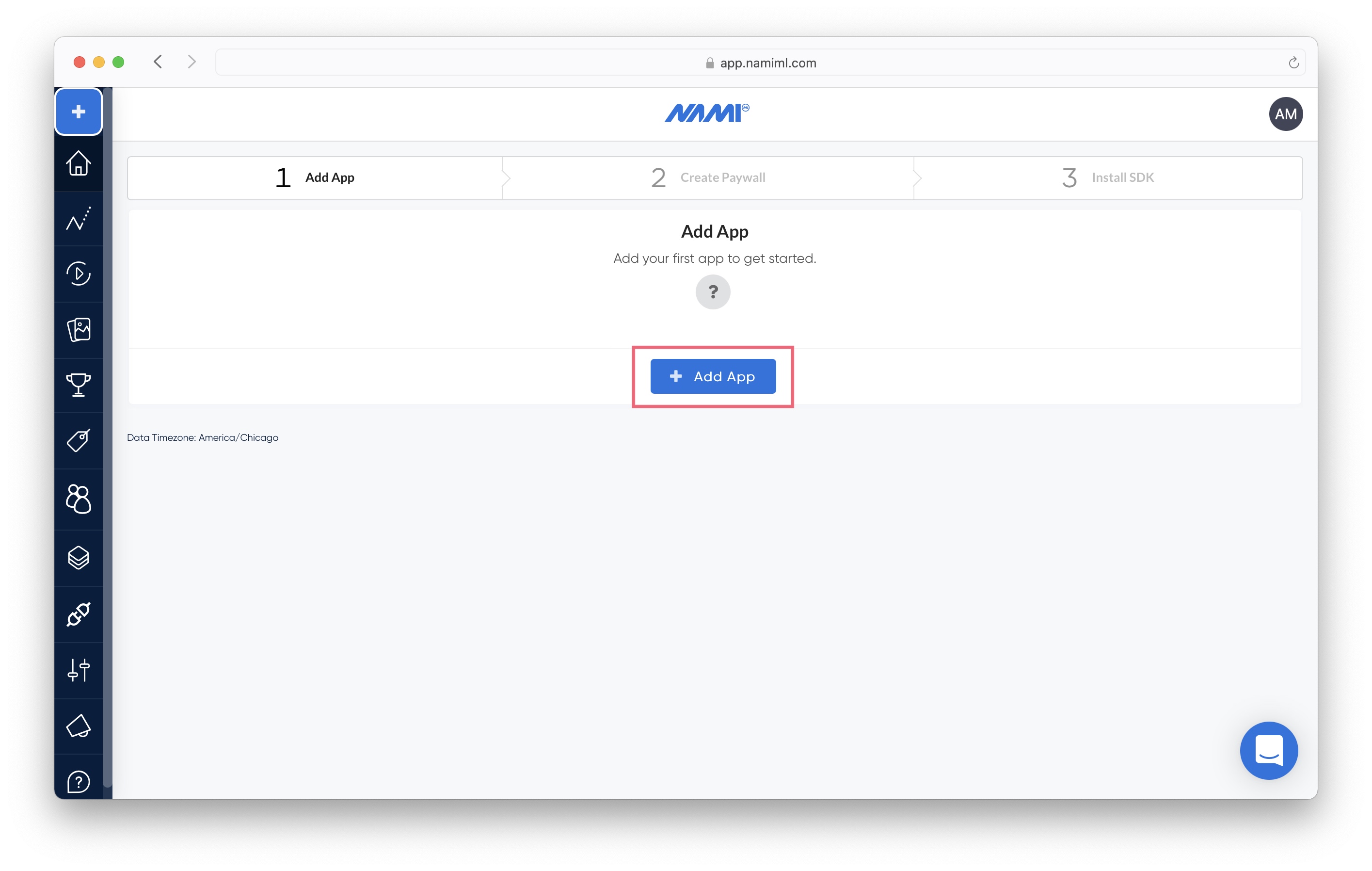Open the AM user avatar menu
1372x871 pixels.
1285,114
